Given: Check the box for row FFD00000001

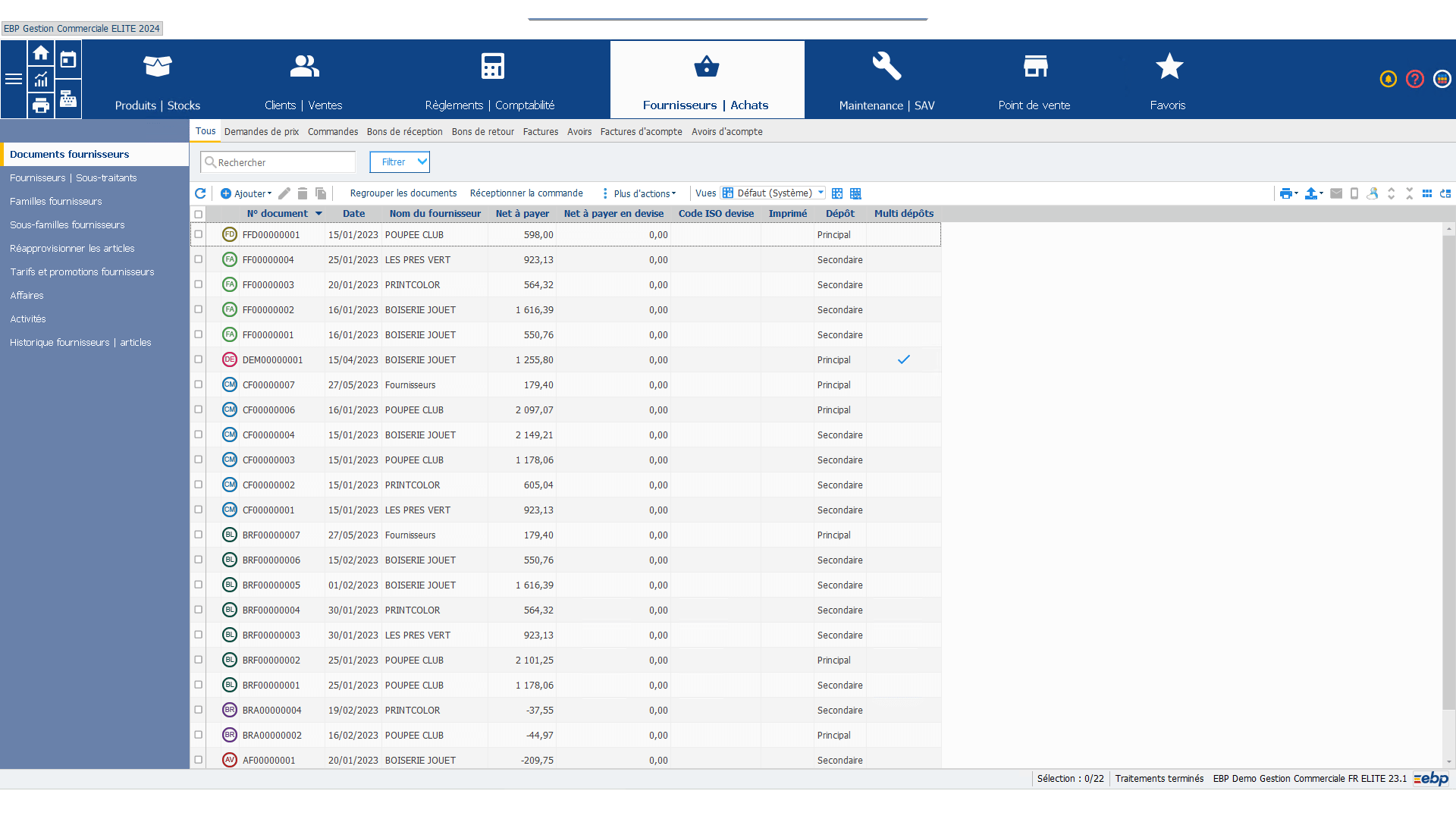Looking at the screenshot, I should tap(199, 234).
